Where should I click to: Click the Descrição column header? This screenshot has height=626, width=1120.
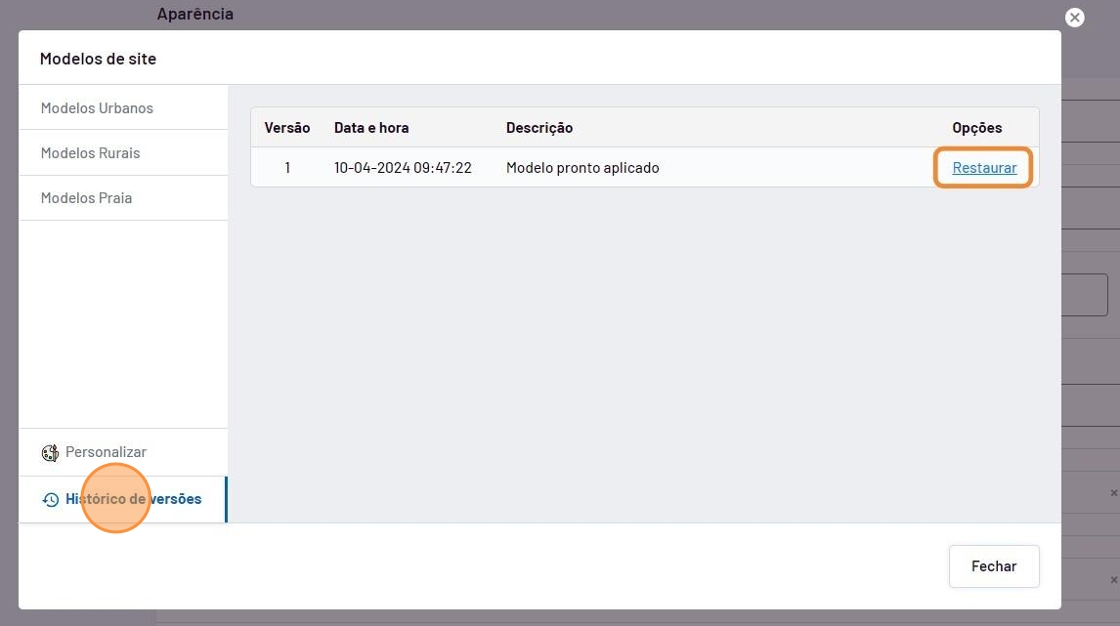point(539,128)
